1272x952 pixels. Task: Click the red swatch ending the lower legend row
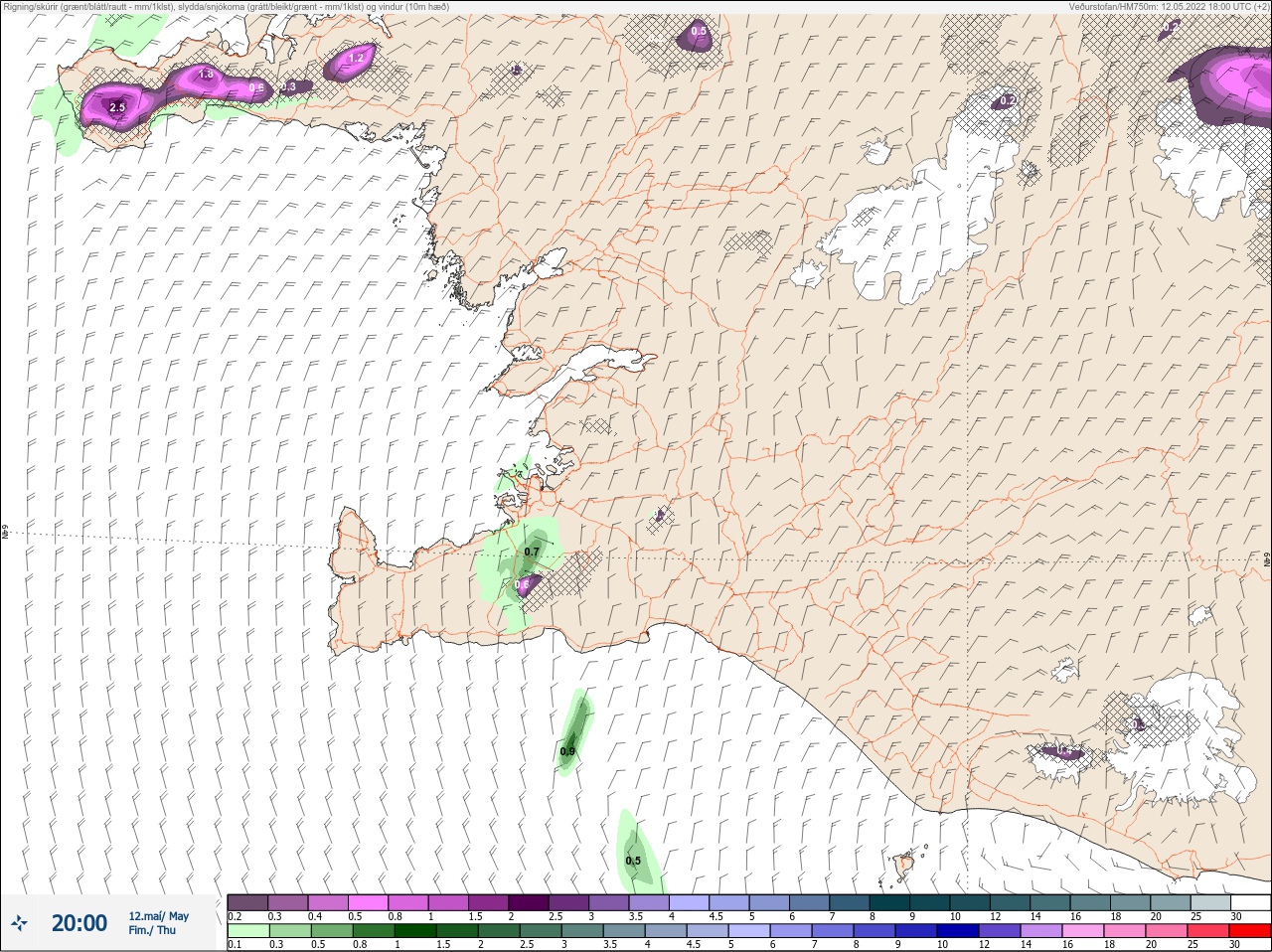tap(1249, 931)
